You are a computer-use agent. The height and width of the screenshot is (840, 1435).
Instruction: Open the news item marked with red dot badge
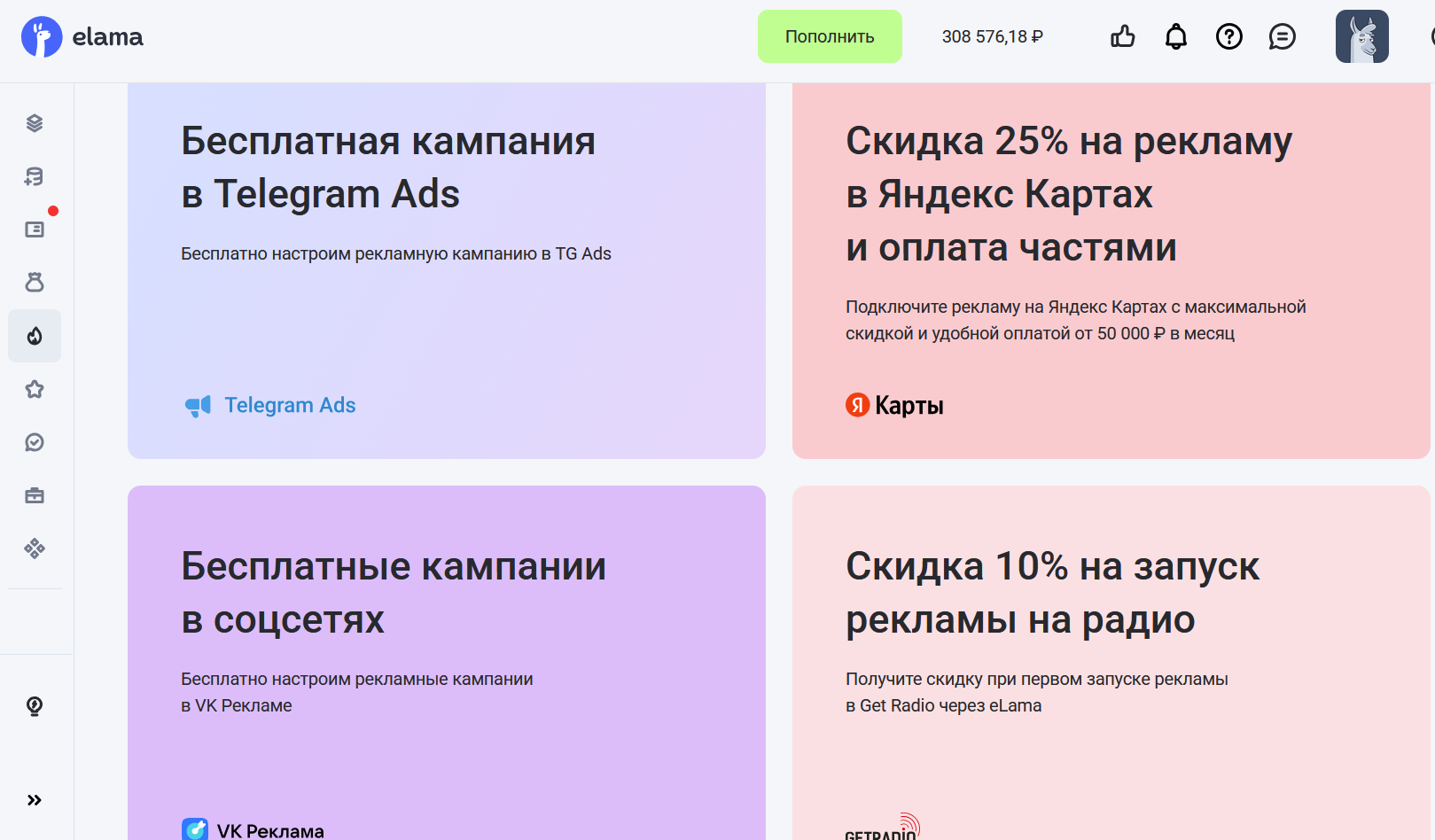point(35,229)
